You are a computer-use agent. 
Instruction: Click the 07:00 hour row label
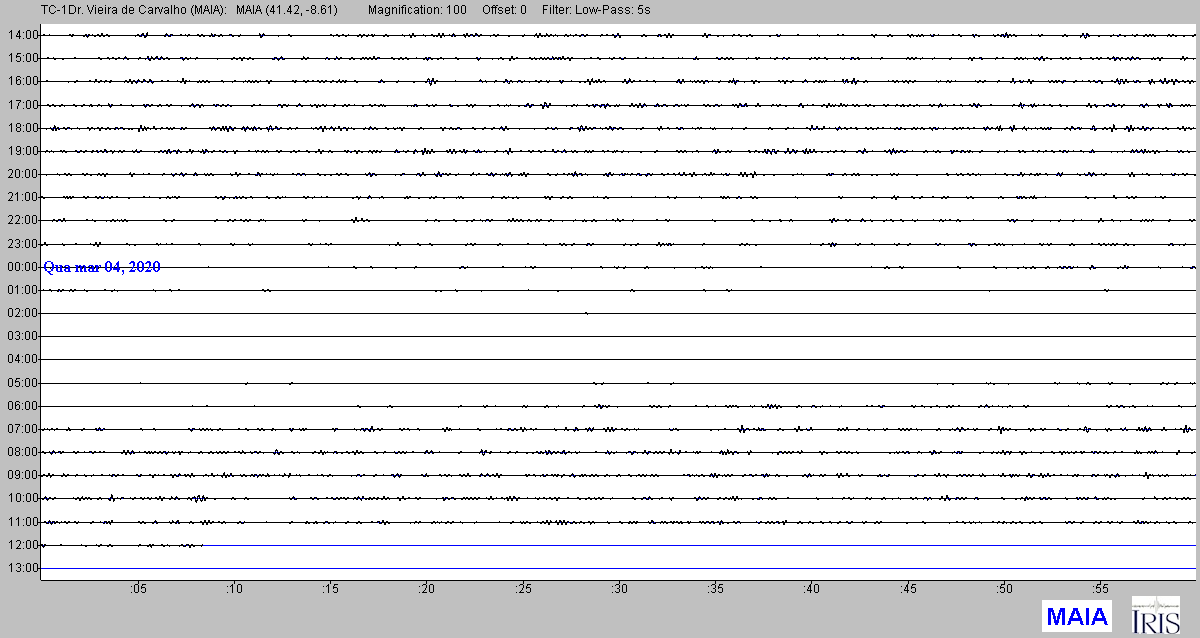pyautogui.click(x=22, y=429)
